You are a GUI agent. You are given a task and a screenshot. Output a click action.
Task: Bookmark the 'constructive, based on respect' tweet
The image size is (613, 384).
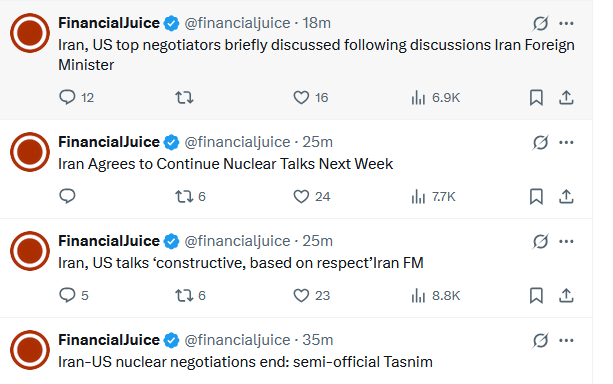[x=536, y=295]
